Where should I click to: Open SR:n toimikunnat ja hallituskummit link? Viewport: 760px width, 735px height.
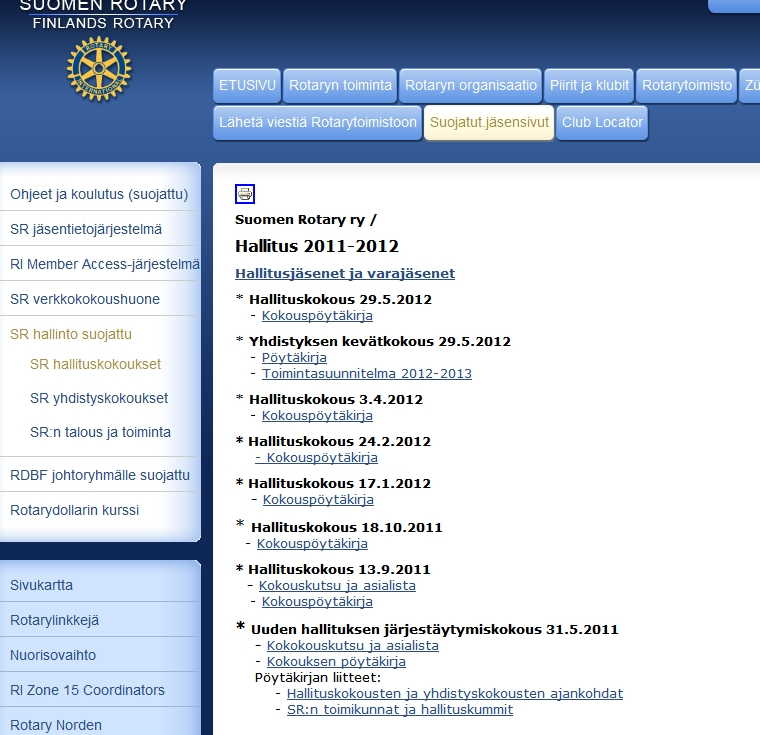point(400,710)
